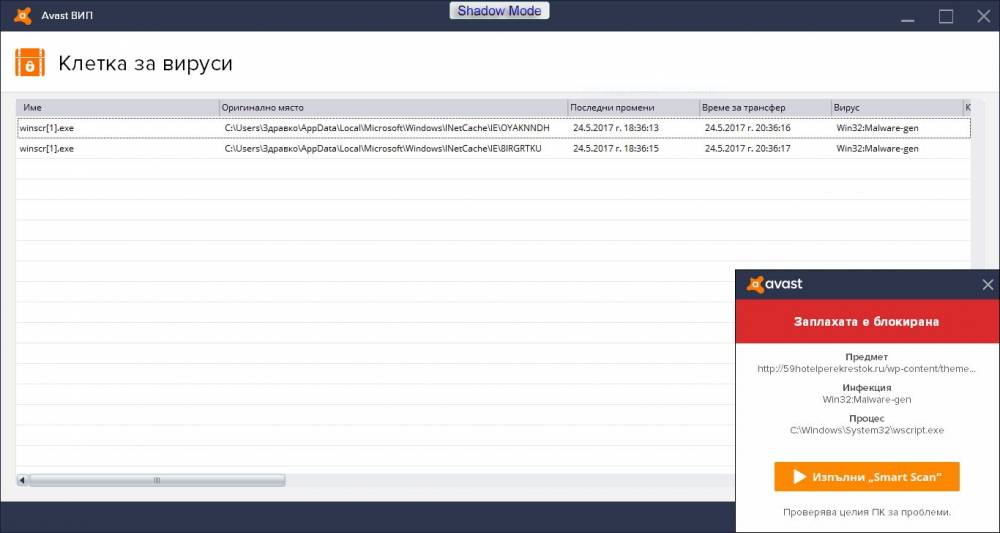This screenshot has width=1000, height=533.
Task: Click transfer time 24.5.2017 г. 20:36:17
Action: (747, 149)
